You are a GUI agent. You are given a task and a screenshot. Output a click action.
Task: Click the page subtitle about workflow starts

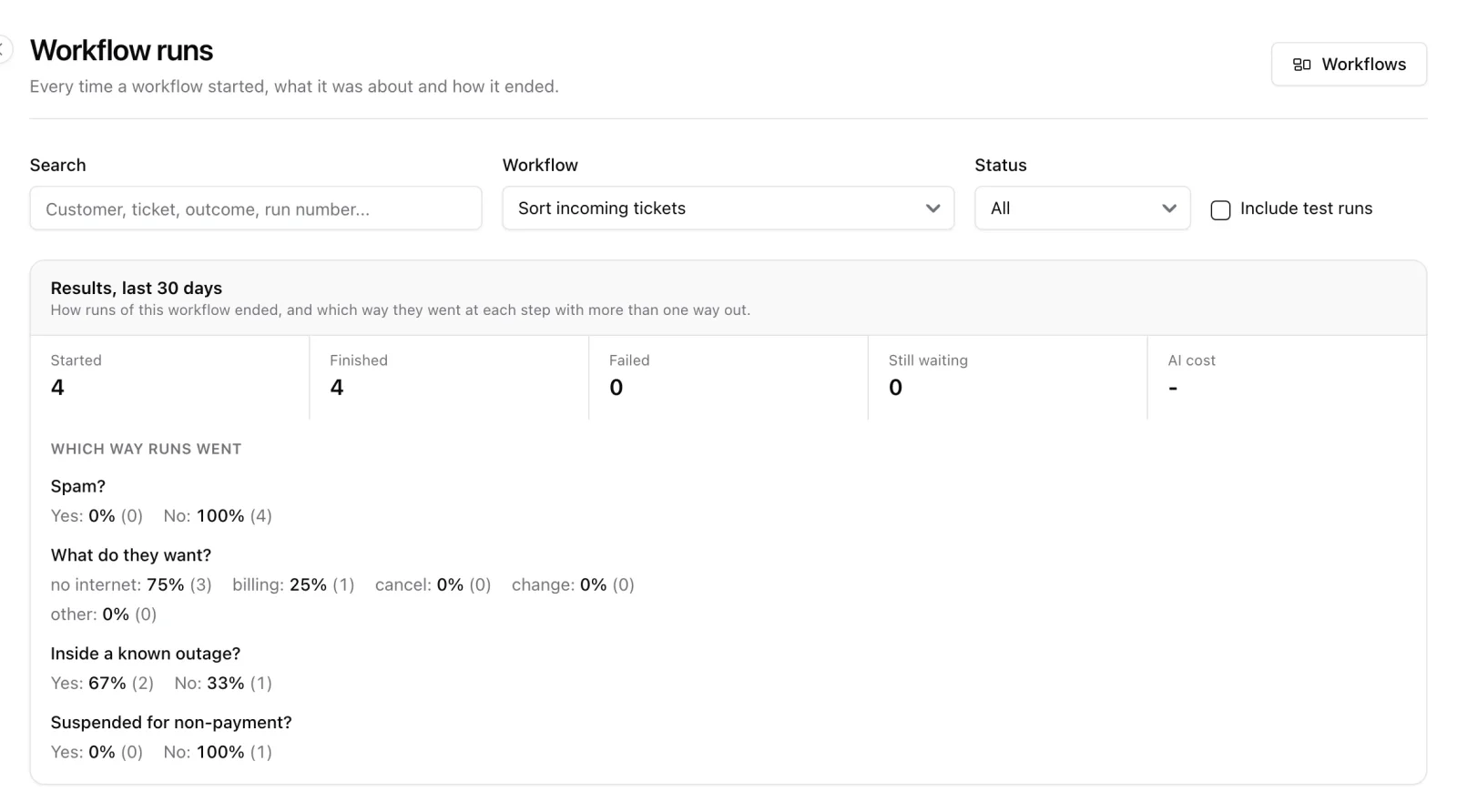click(x=294, y=86)
